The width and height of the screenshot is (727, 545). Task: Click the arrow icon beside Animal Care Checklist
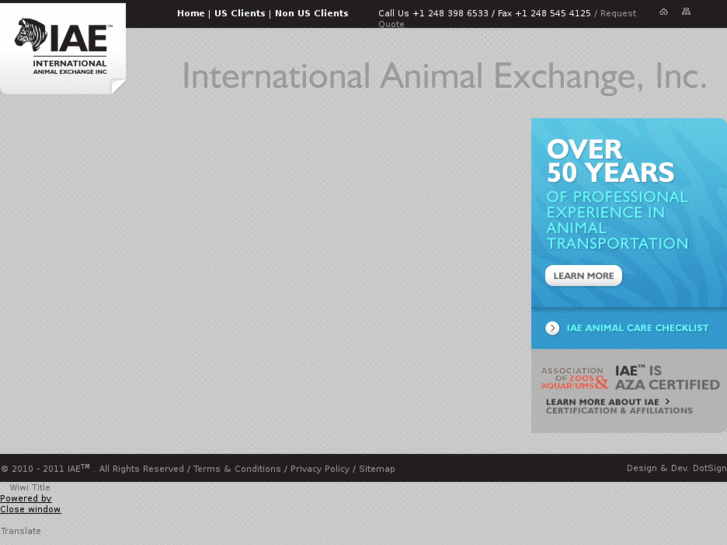point(552,328)
